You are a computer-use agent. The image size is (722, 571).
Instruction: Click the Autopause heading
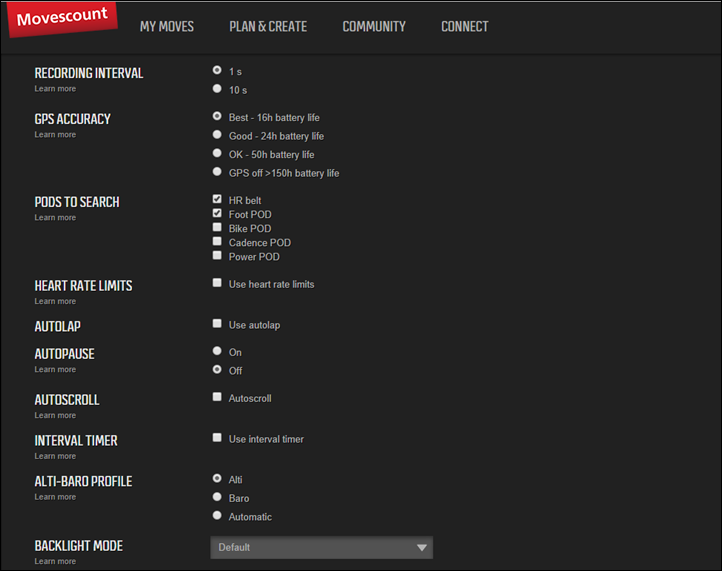pyautogui.click(x=64, y=354)
